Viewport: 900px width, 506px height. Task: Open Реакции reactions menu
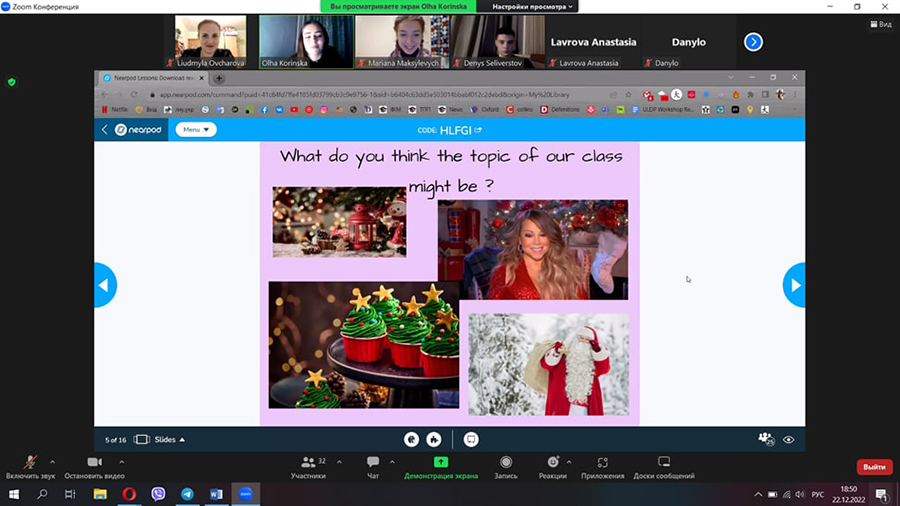[x=553, y=468]
